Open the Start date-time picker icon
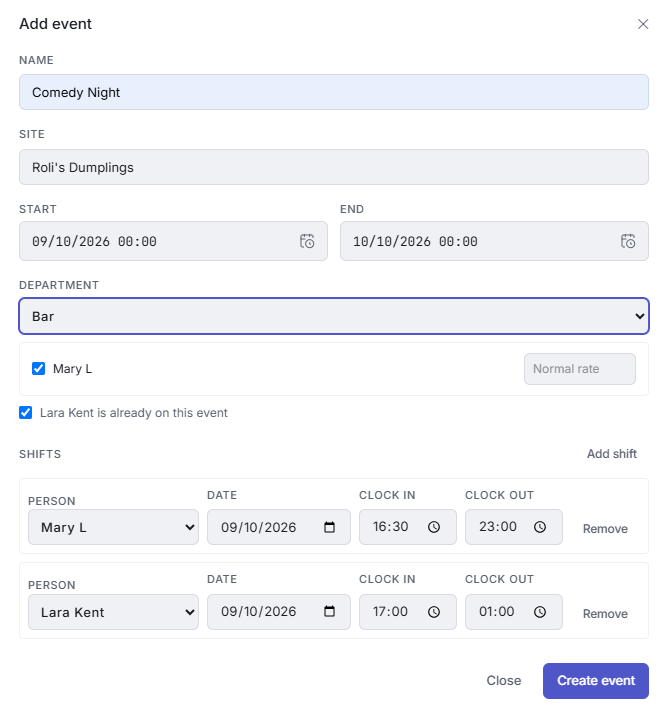Image resolution: width=662 pixels, height=712 pixels. pos(307,241)
